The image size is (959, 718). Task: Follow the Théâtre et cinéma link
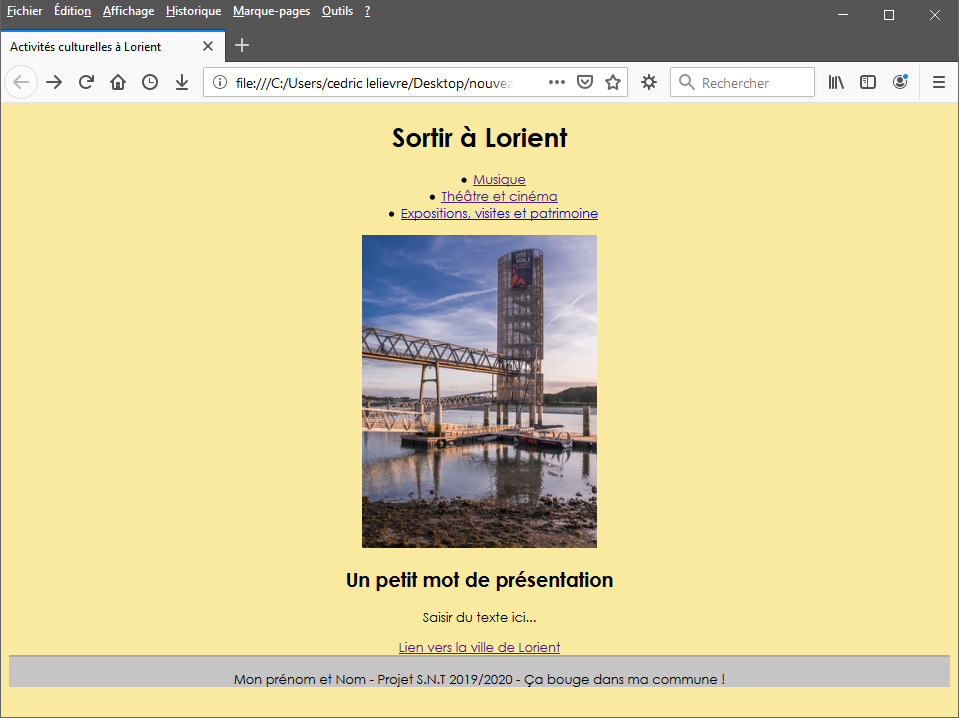[x=499, y=196]
